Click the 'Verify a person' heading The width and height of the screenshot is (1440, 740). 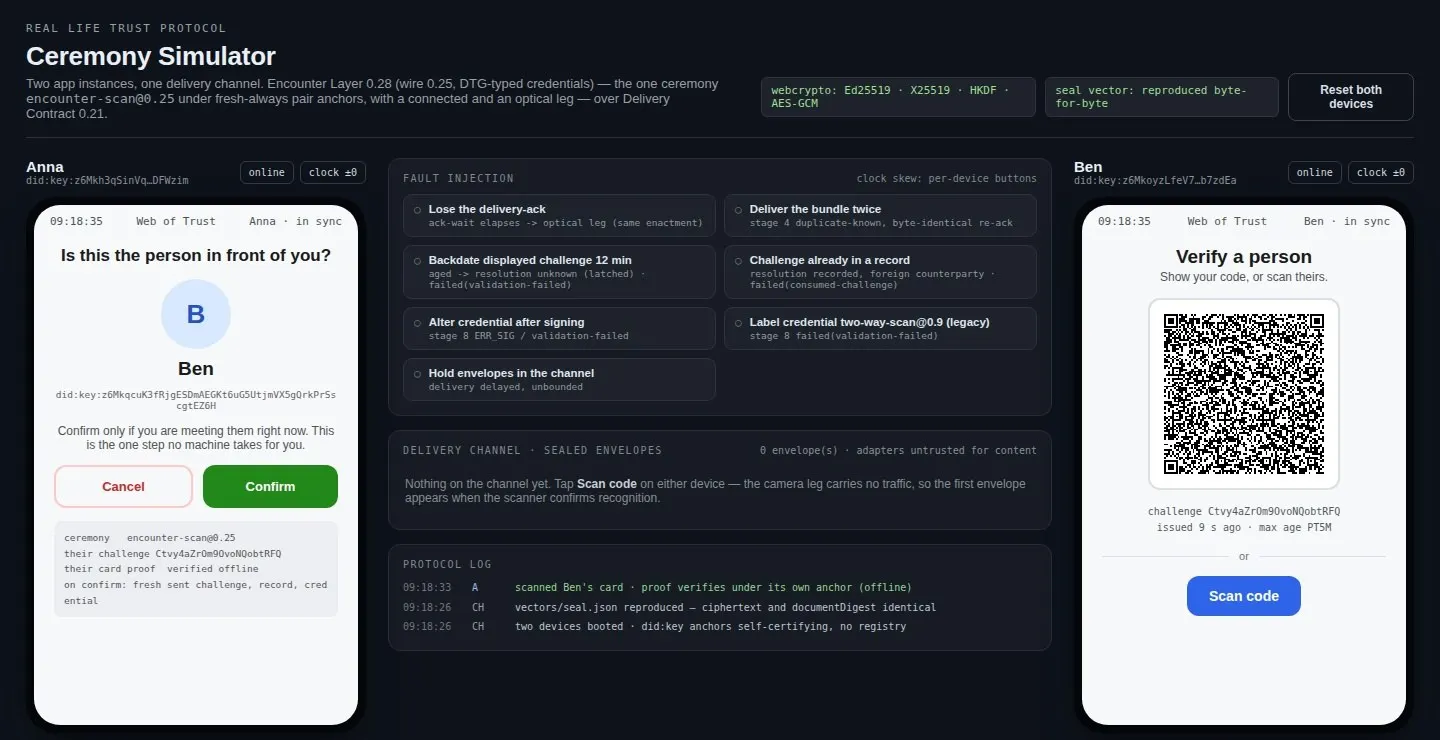pos(1244,257)
